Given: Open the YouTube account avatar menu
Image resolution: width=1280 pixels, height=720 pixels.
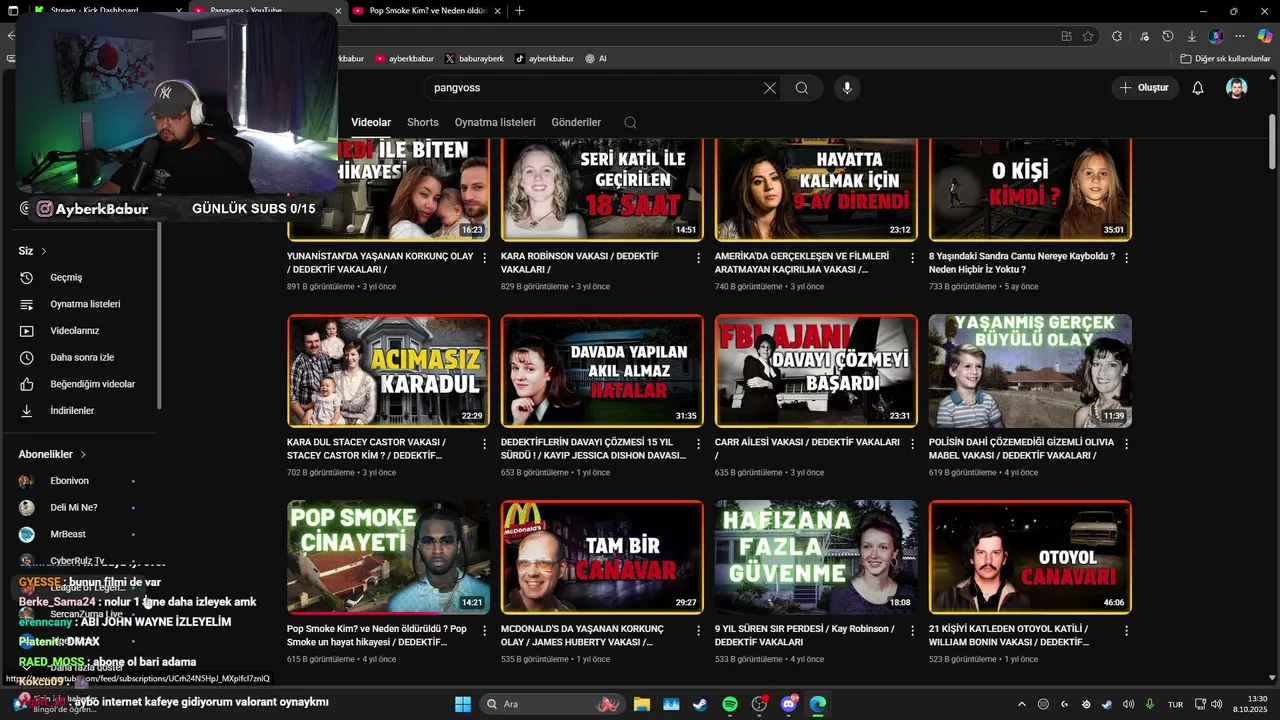Looking at the screenshot, I should 1237,88.
